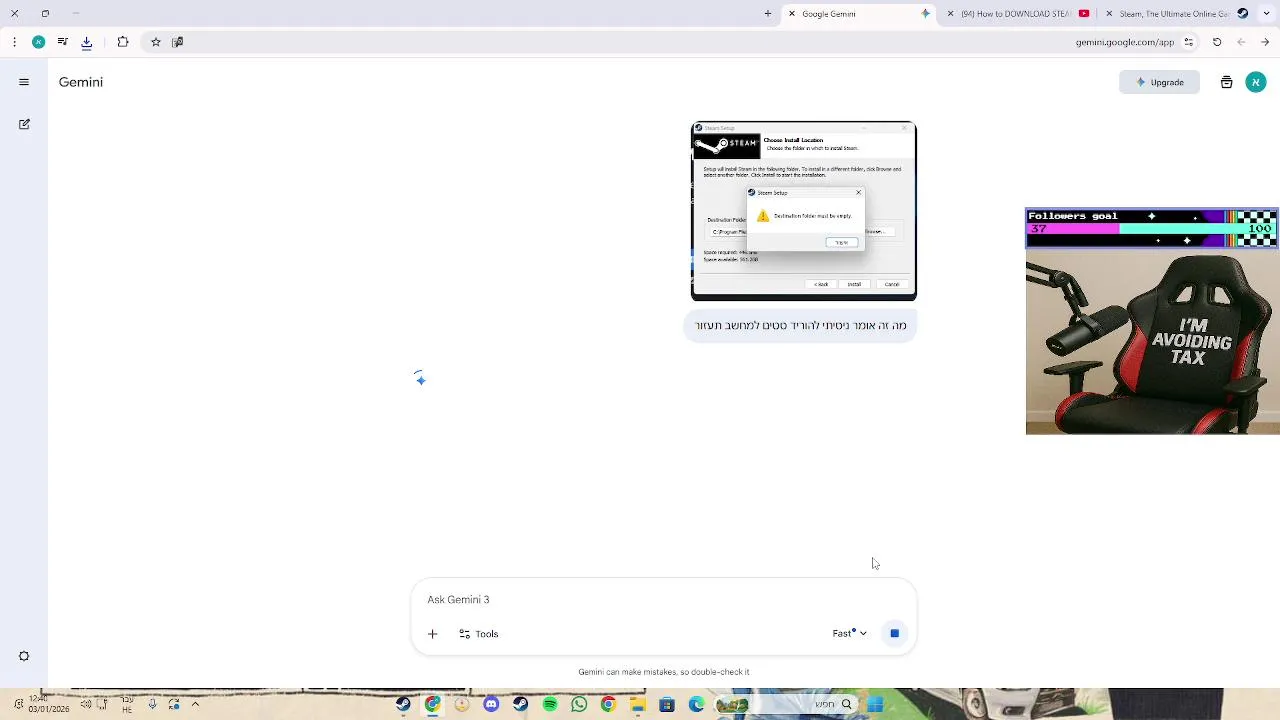
Task: Close the Steam website tab
Action: [x=1109, y=14]
